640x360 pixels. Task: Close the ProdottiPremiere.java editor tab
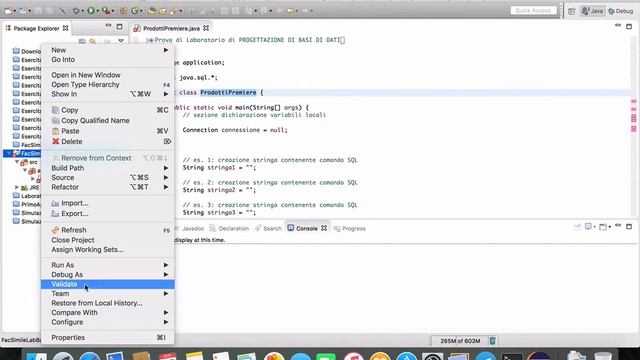click(206, 28)
